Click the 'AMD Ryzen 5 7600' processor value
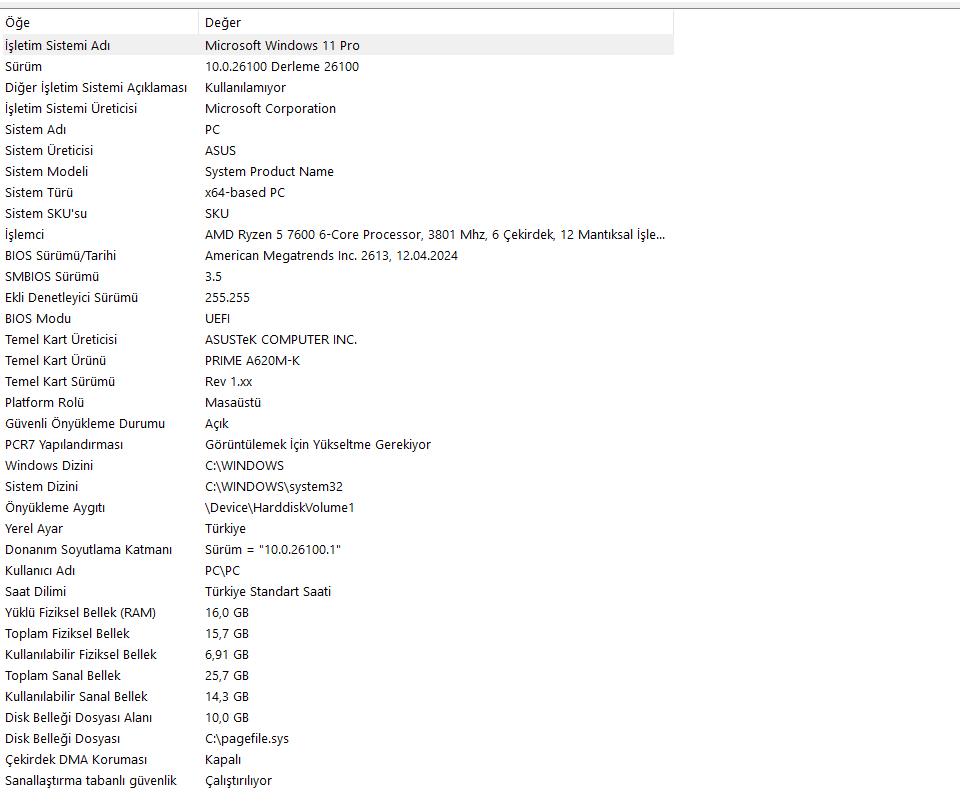 coord(435,234)
